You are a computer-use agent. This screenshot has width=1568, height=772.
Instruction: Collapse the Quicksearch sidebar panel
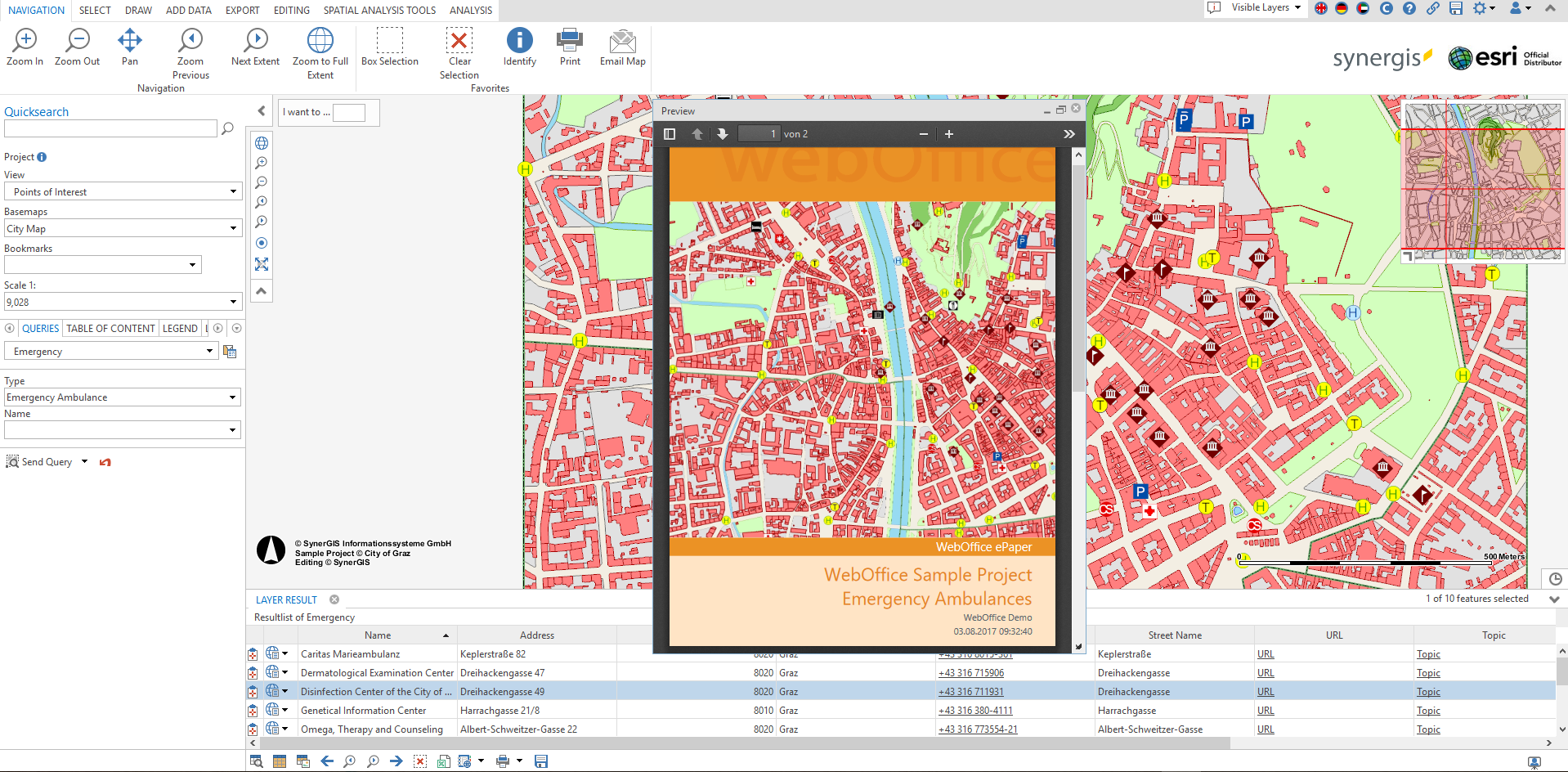[x=261, y=110]
